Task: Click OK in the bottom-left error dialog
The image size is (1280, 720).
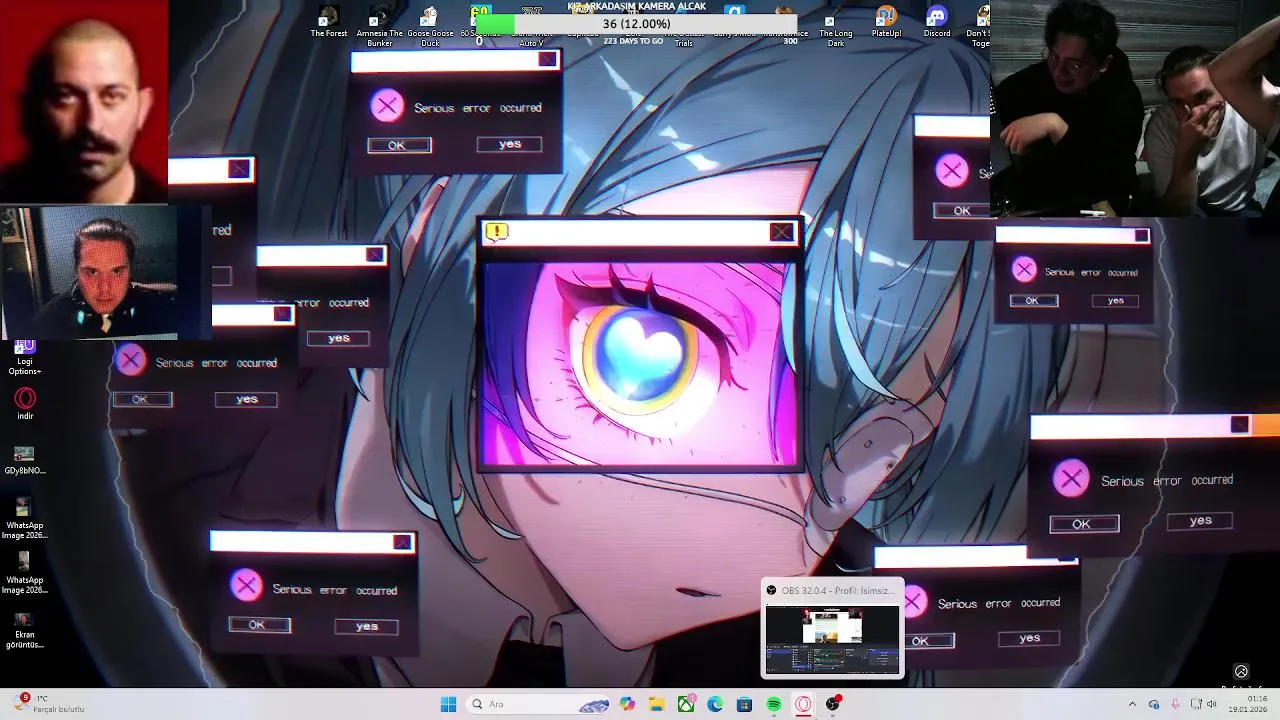Action: click(x=259, y=624)
